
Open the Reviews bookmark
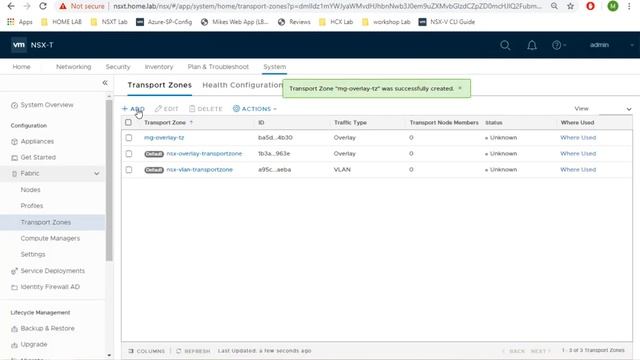(294, 22)
